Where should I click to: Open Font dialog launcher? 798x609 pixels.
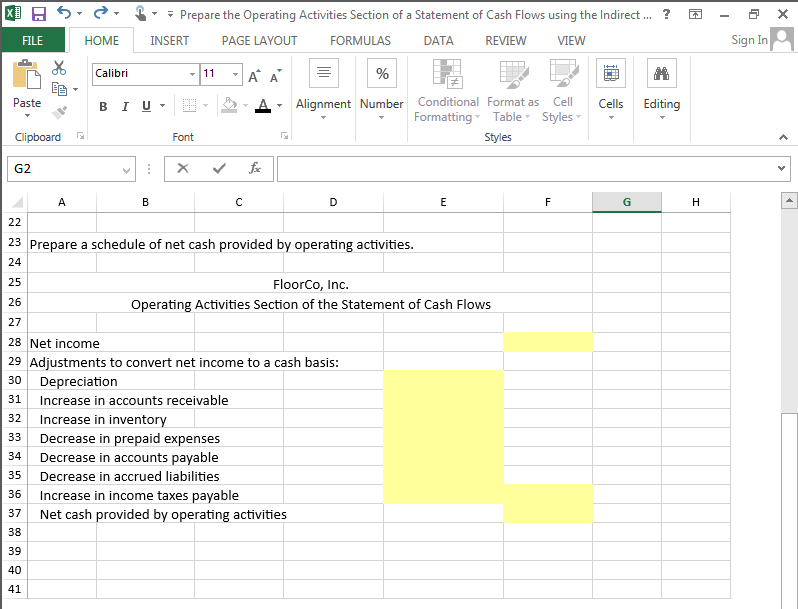click(x=284, y=135)
